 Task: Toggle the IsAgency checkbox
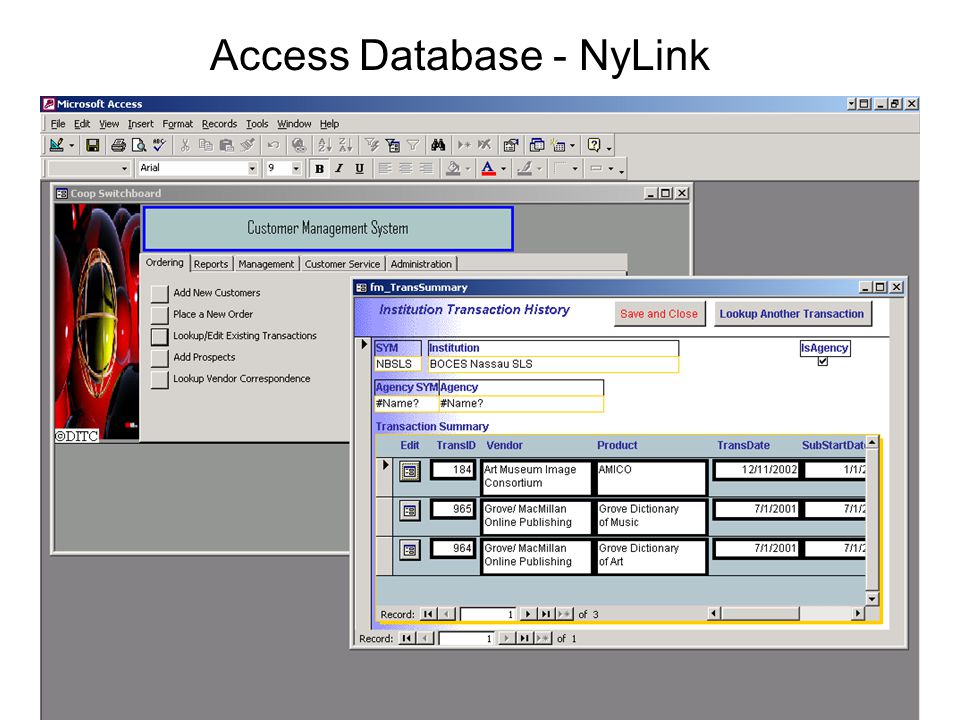(823, 361)
